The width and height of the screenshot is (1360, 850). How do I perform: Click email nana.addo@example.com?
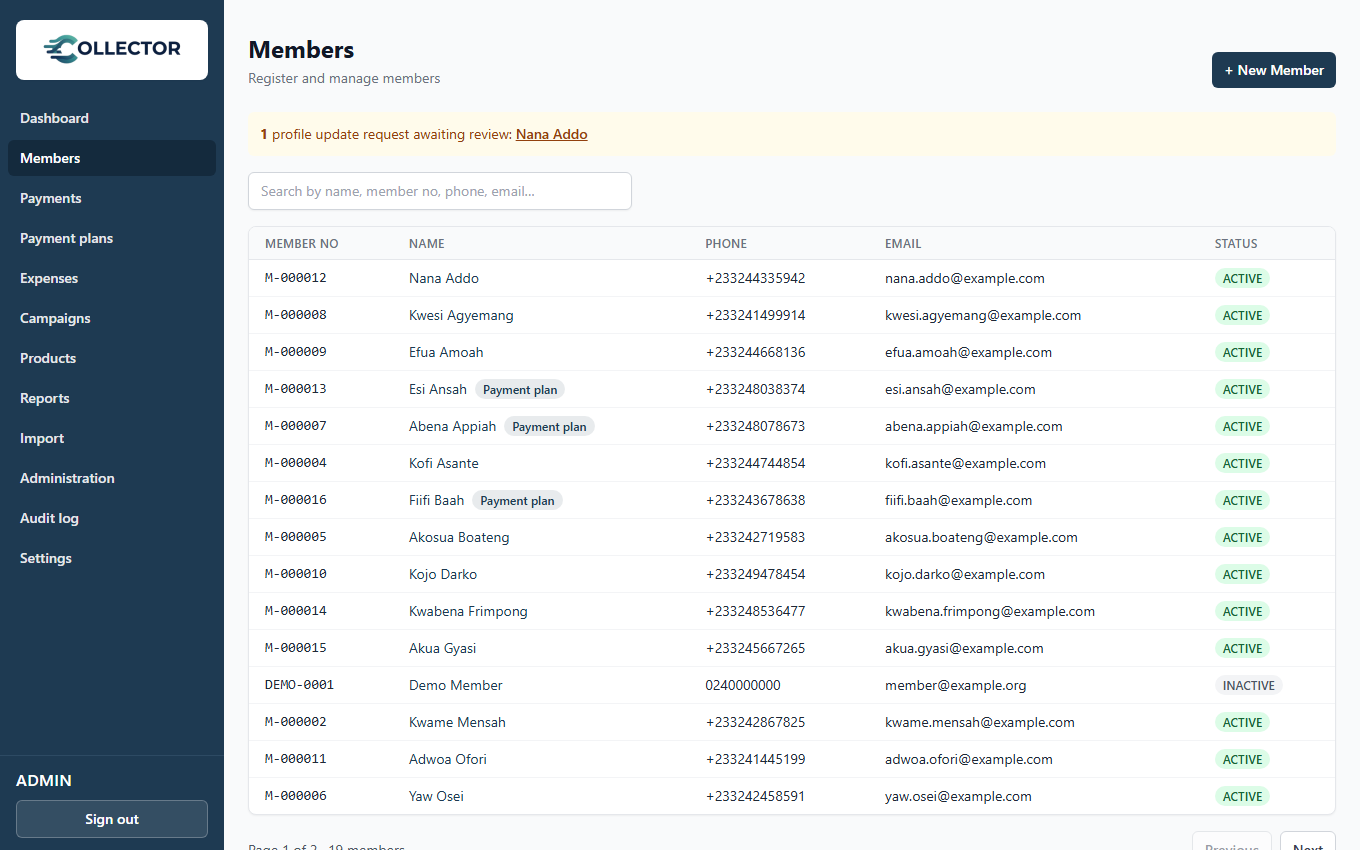965,278
